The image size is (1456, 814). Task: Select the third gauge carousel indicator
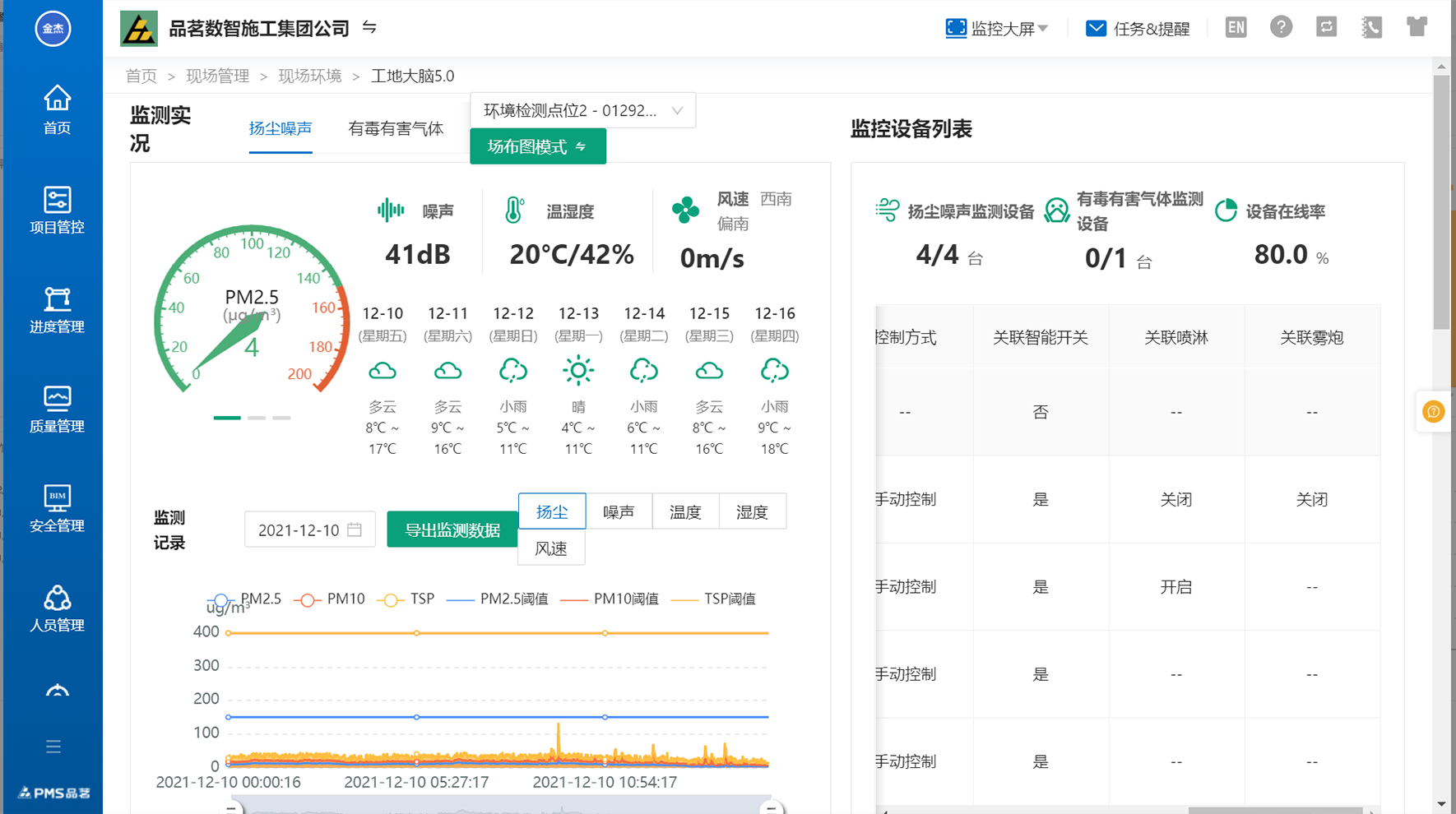click(281, 418)
